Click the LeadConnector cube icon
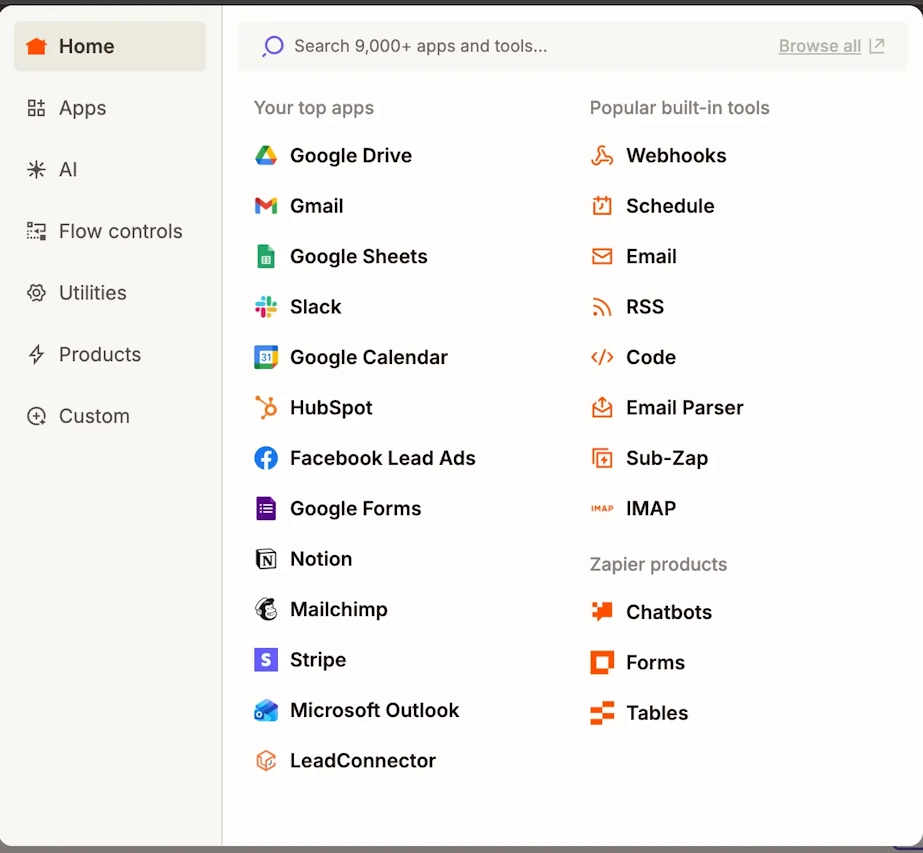Image resolution: width=923 pixels, height=853 pixels. (266, 761)
